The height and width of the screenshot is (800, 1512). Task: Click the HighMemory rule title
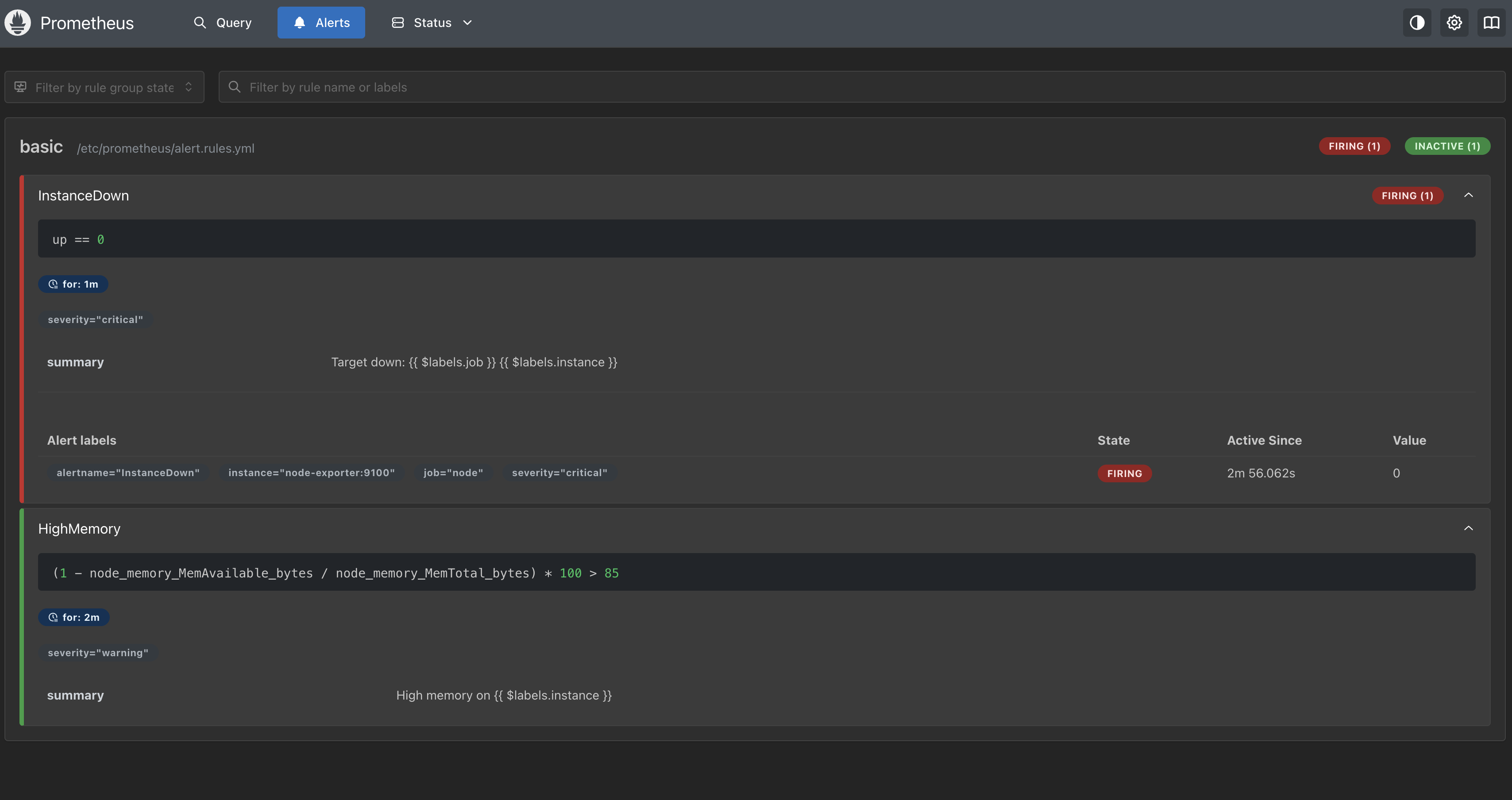click(79, 529)
